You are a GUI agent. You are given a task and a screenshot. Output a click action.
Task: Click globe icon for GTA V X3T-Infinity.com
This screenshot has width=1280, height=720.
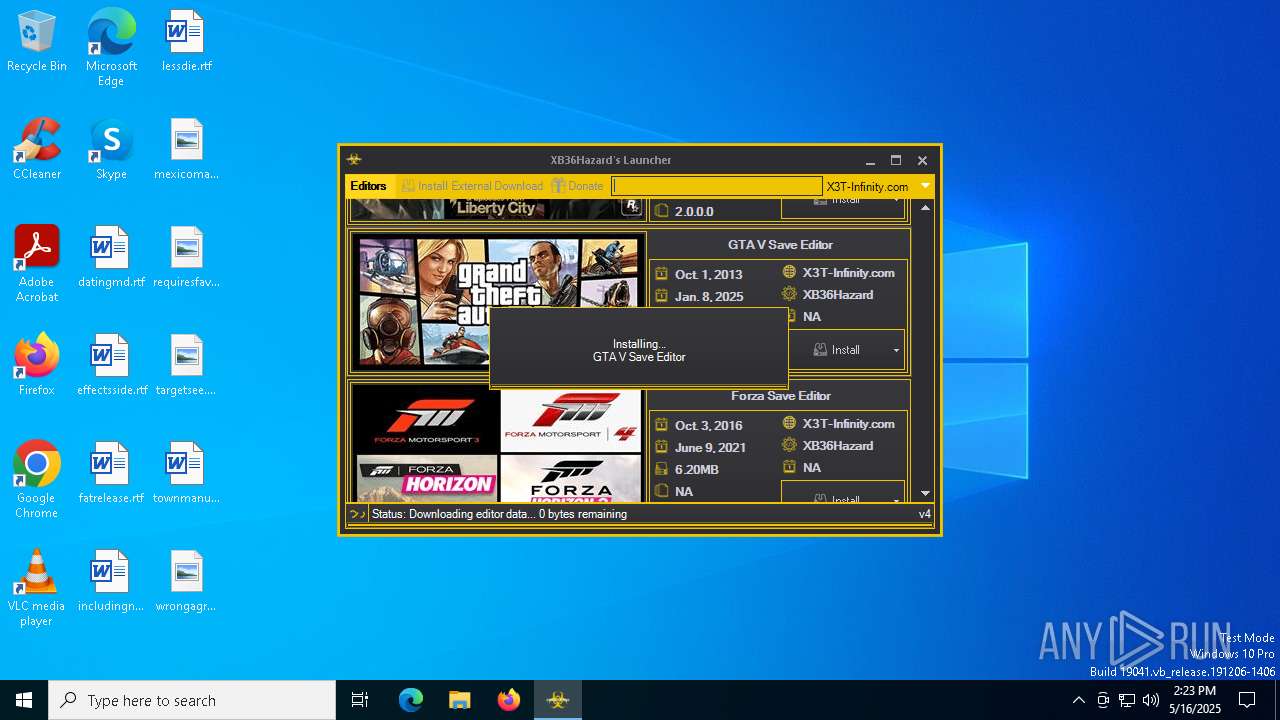pyautogui.click(x=789, y=272)
